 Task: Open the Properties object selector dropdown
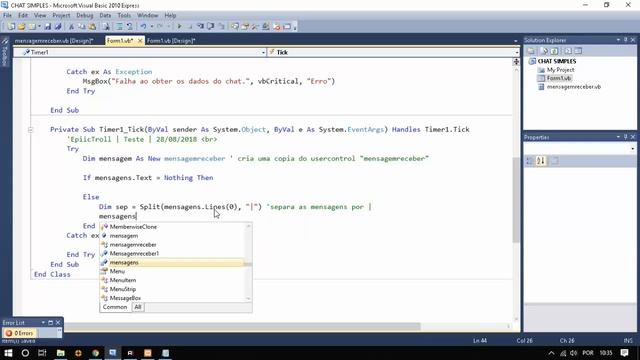(632, 149)
